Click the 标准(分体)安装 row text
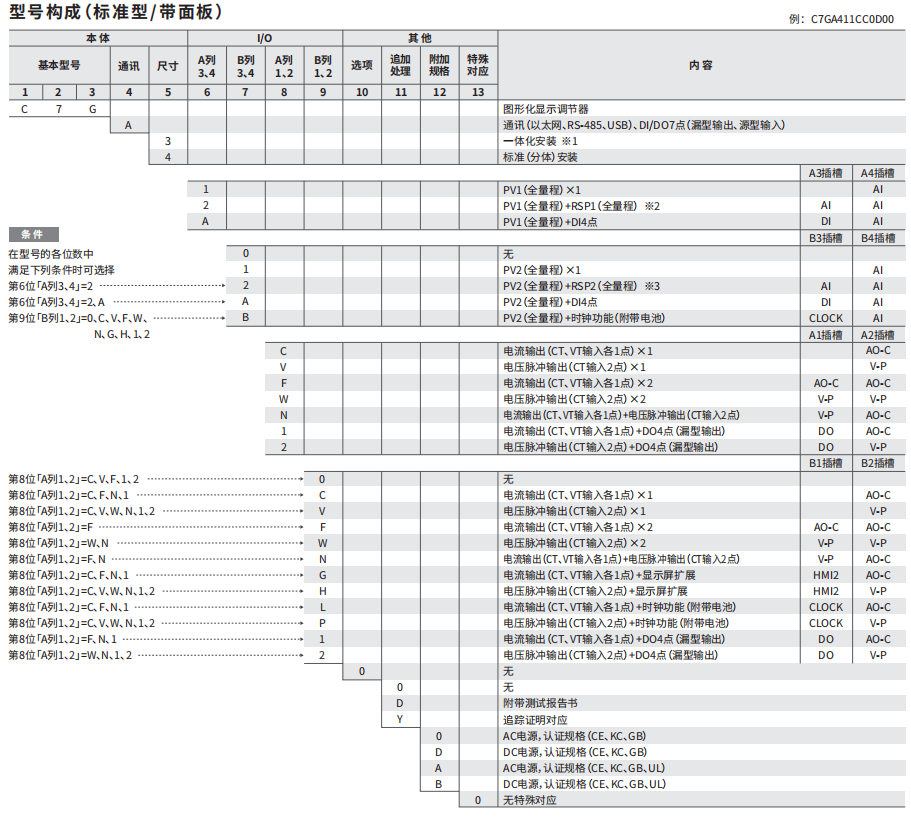This screenshot has width=911, height=819. [540, 157]
